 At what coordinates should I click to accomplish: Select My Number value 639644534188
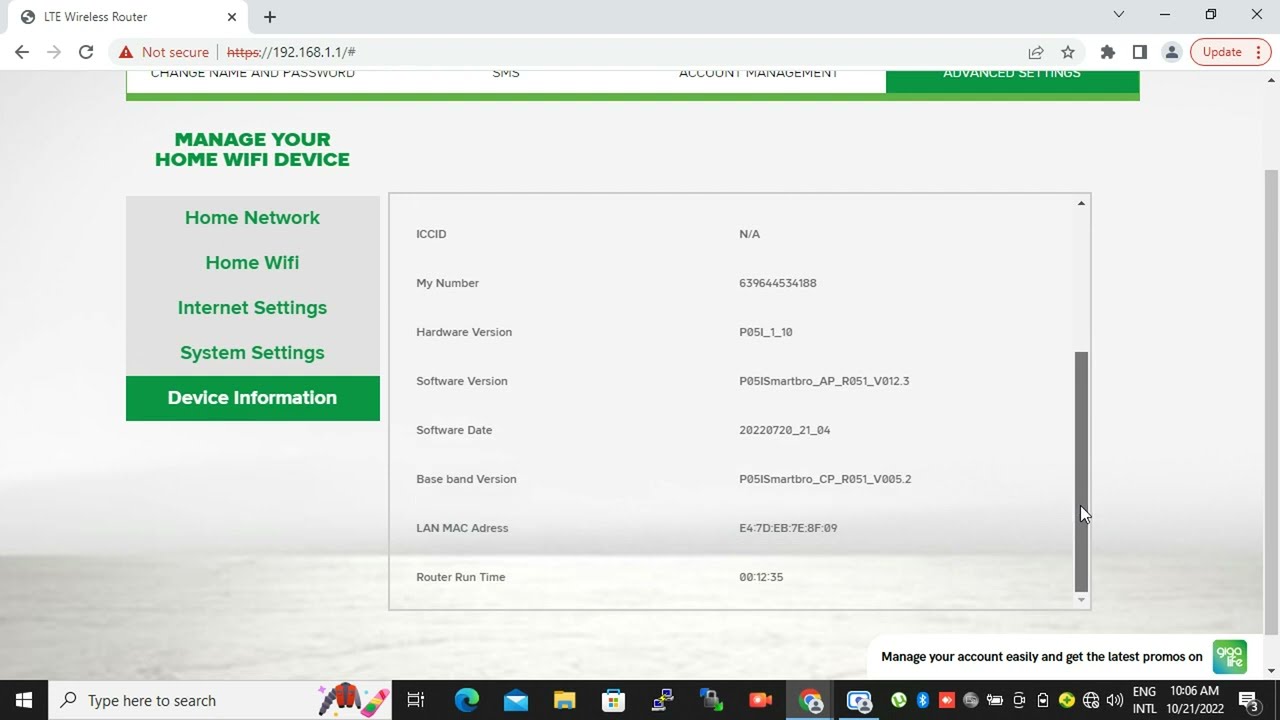778,283
